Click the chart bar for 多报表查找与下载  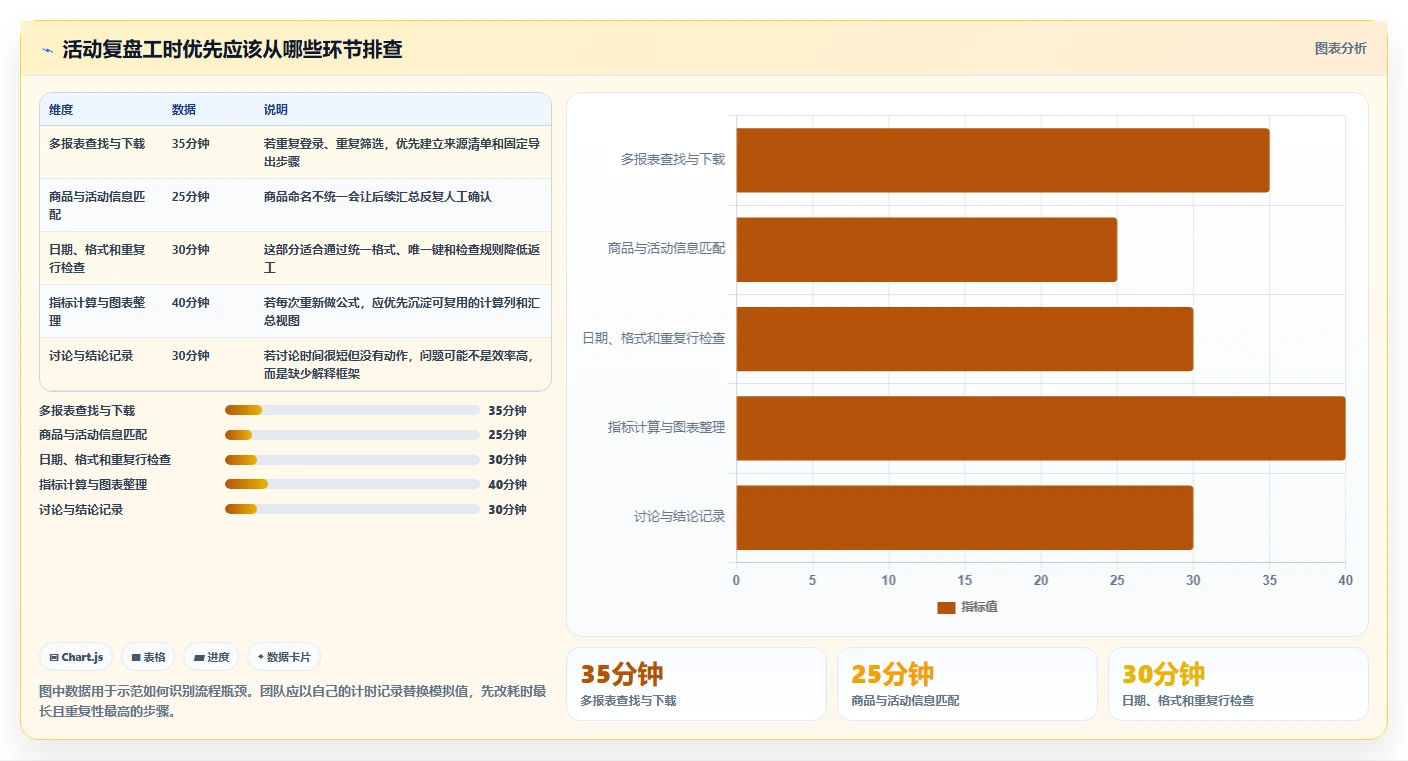pos(1003,160)
